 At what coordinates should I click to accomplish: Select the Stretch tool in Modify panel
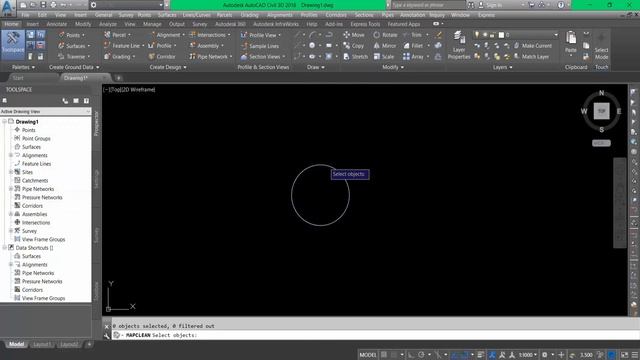356,57
